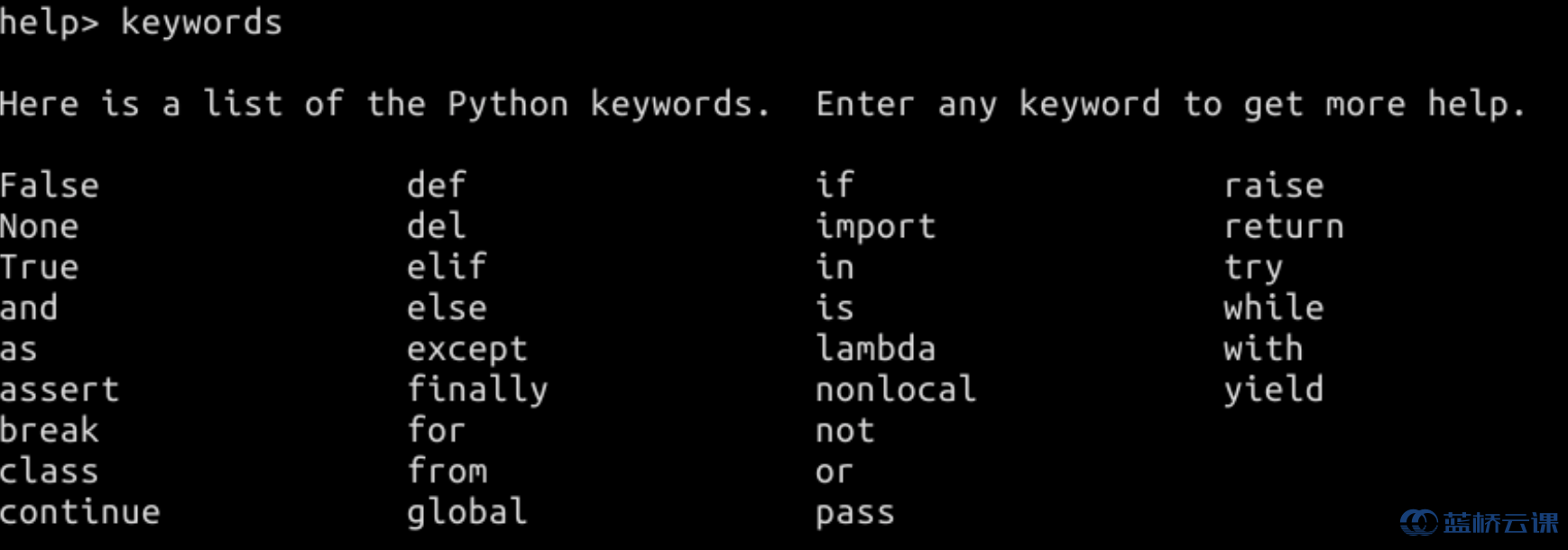Select the 'assert' keyword
Viewport: 1568px width, 550px height.
pyautogui.click(x=60, y=390)
